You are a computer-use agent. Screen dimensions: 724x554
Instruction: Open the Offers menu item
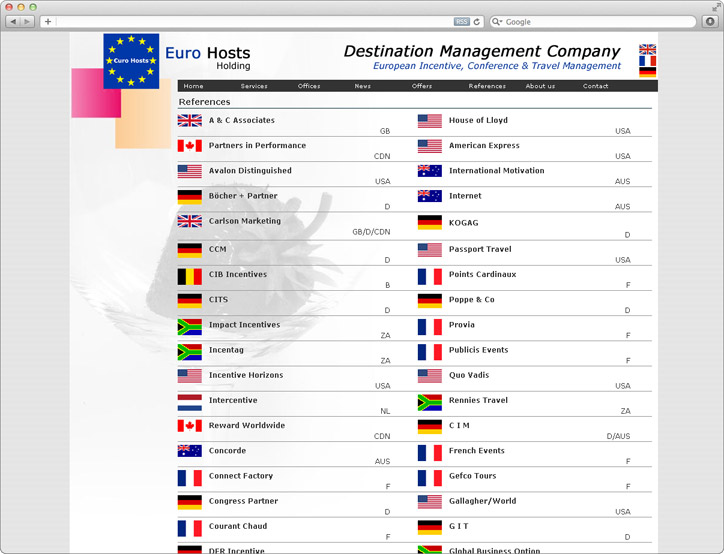422,86
